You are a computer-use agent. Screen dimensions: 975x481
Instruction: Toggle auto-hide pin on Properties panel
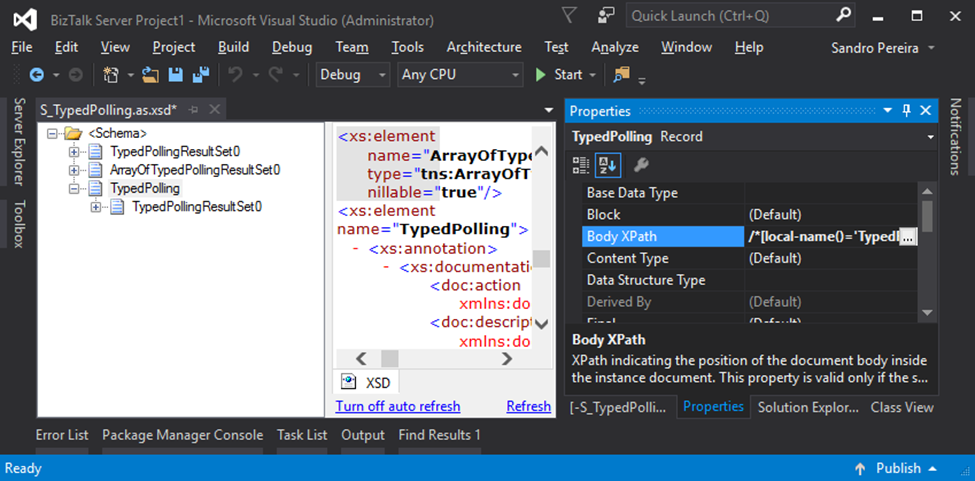point(906,111)
